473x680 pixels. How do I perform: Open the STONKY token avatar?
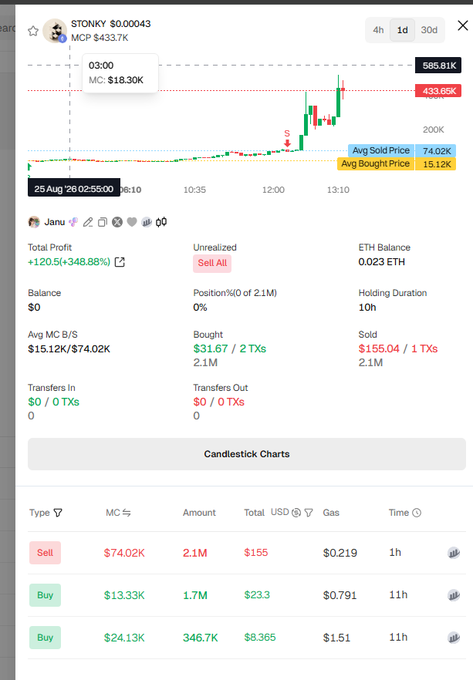(x=55, y=31)
